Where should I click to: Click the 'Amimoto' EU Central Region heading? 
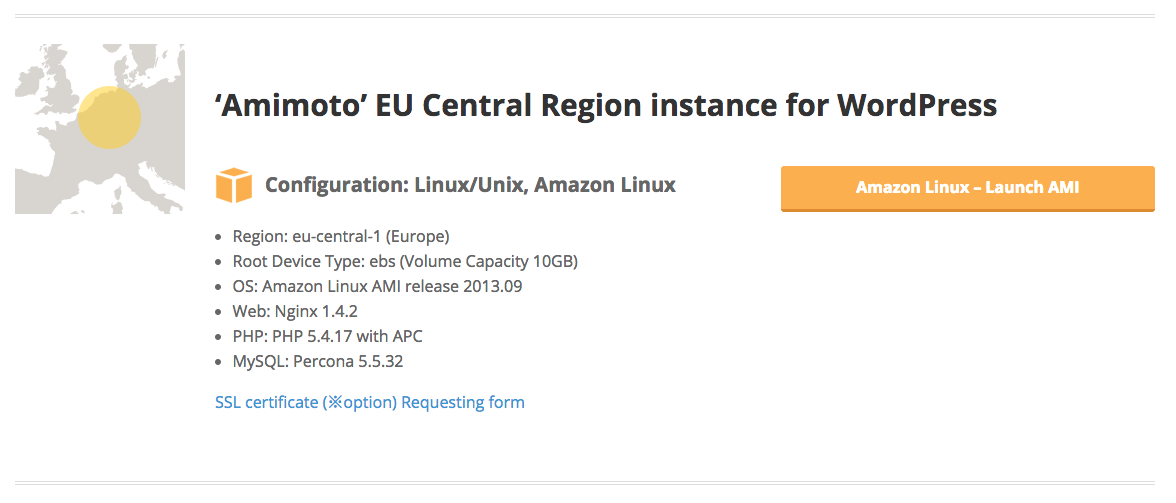[x=606, y=105]
